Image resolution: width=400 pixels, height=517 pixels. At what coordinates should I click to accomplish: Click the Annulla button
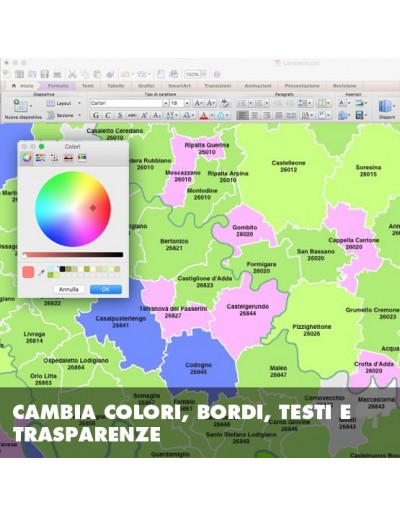69,289
